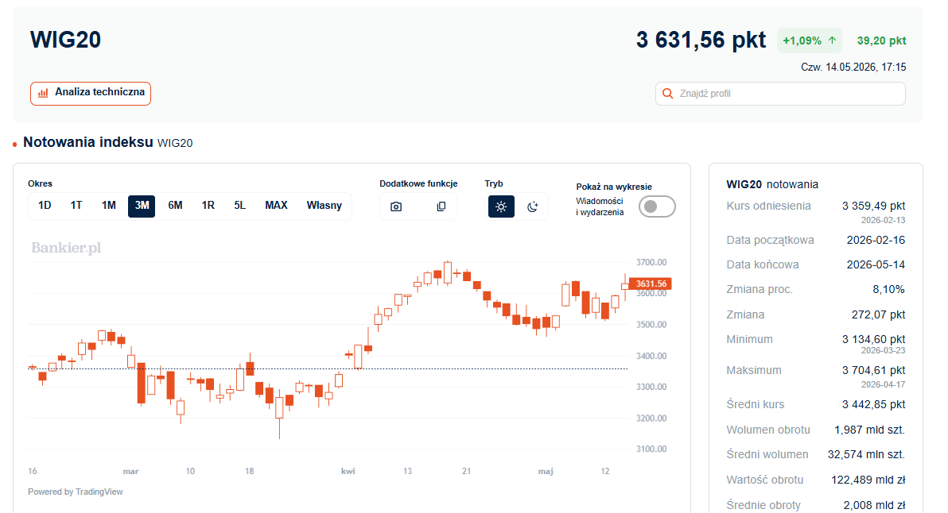Click the 3631.56 current price label
The height and width of the screenshot is (513, 948).
coord(651,283)
